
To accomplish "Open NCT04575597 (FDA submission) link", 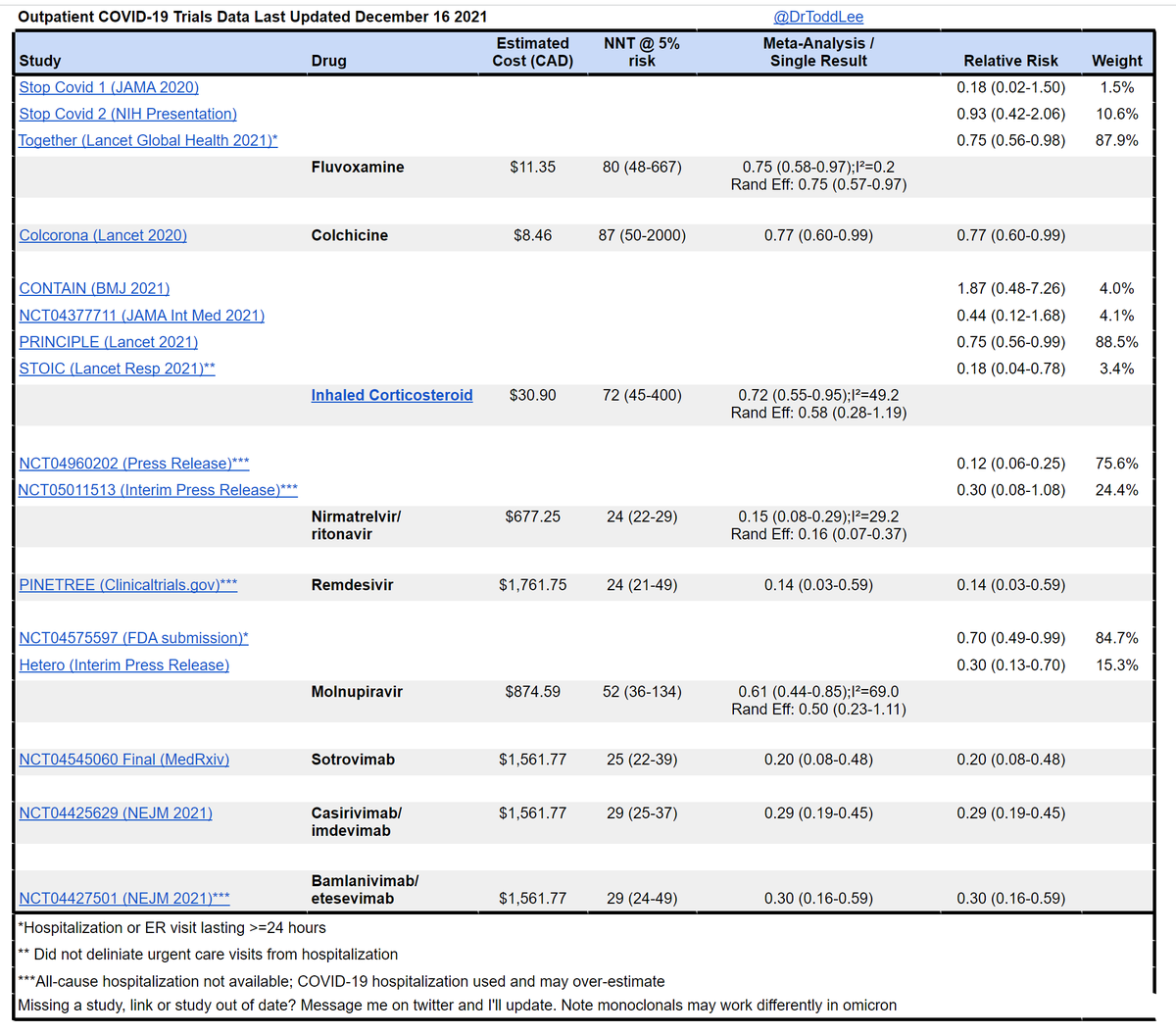I will coord(133,638).
